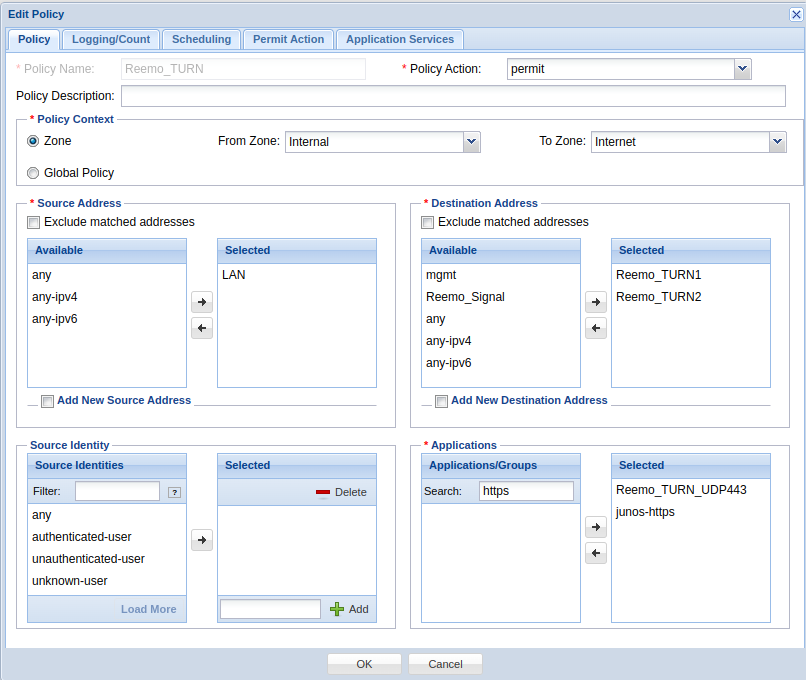806x680 pixels.
Task: Click the Source Identities filter help icon
Action: (174, 492)
